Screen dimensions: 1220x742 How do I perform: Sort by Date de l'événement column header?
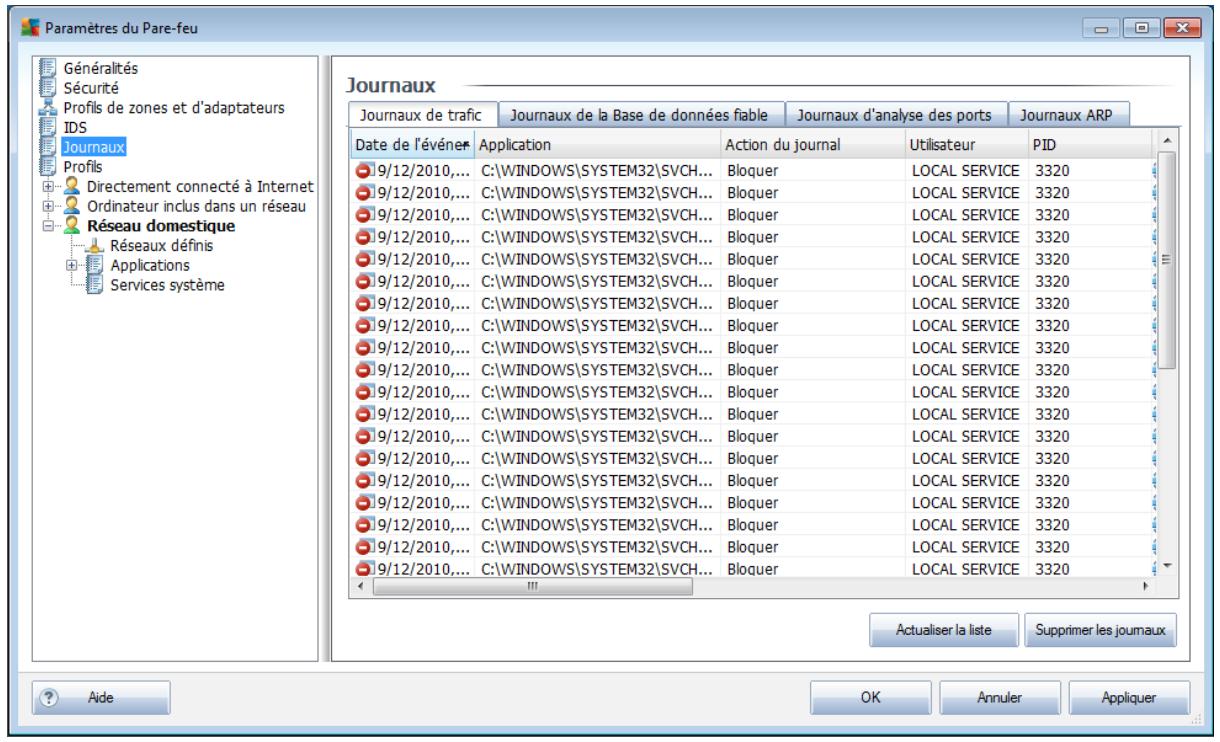click(x=414, y=145)
